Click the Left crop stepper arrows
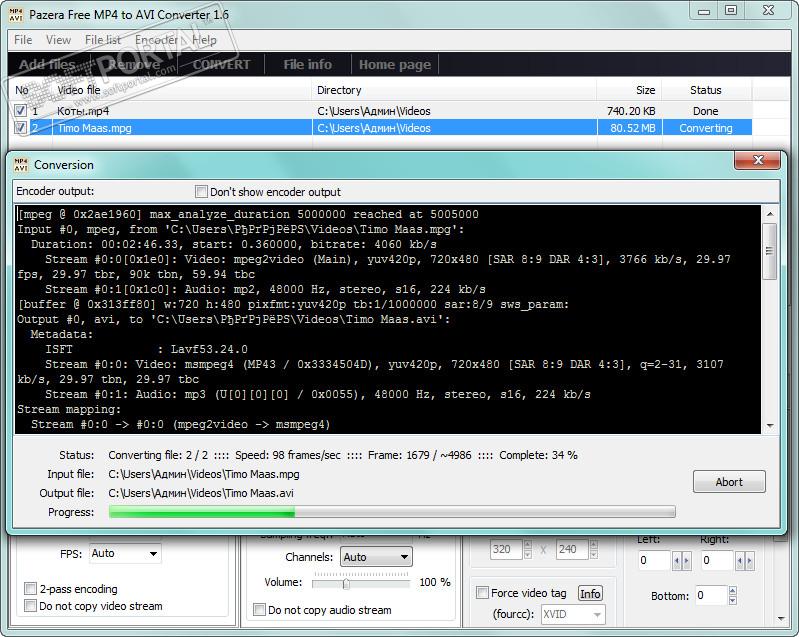 click(682, 561)
